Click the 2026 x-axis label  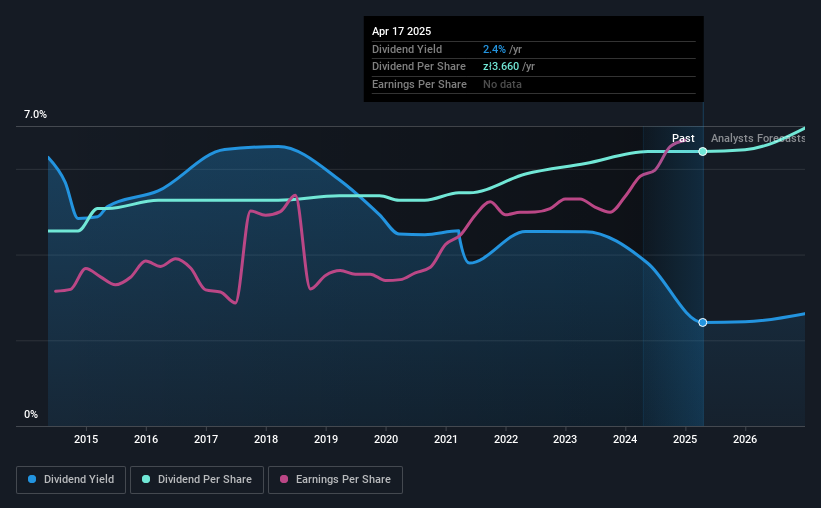[x=745, y=439]
